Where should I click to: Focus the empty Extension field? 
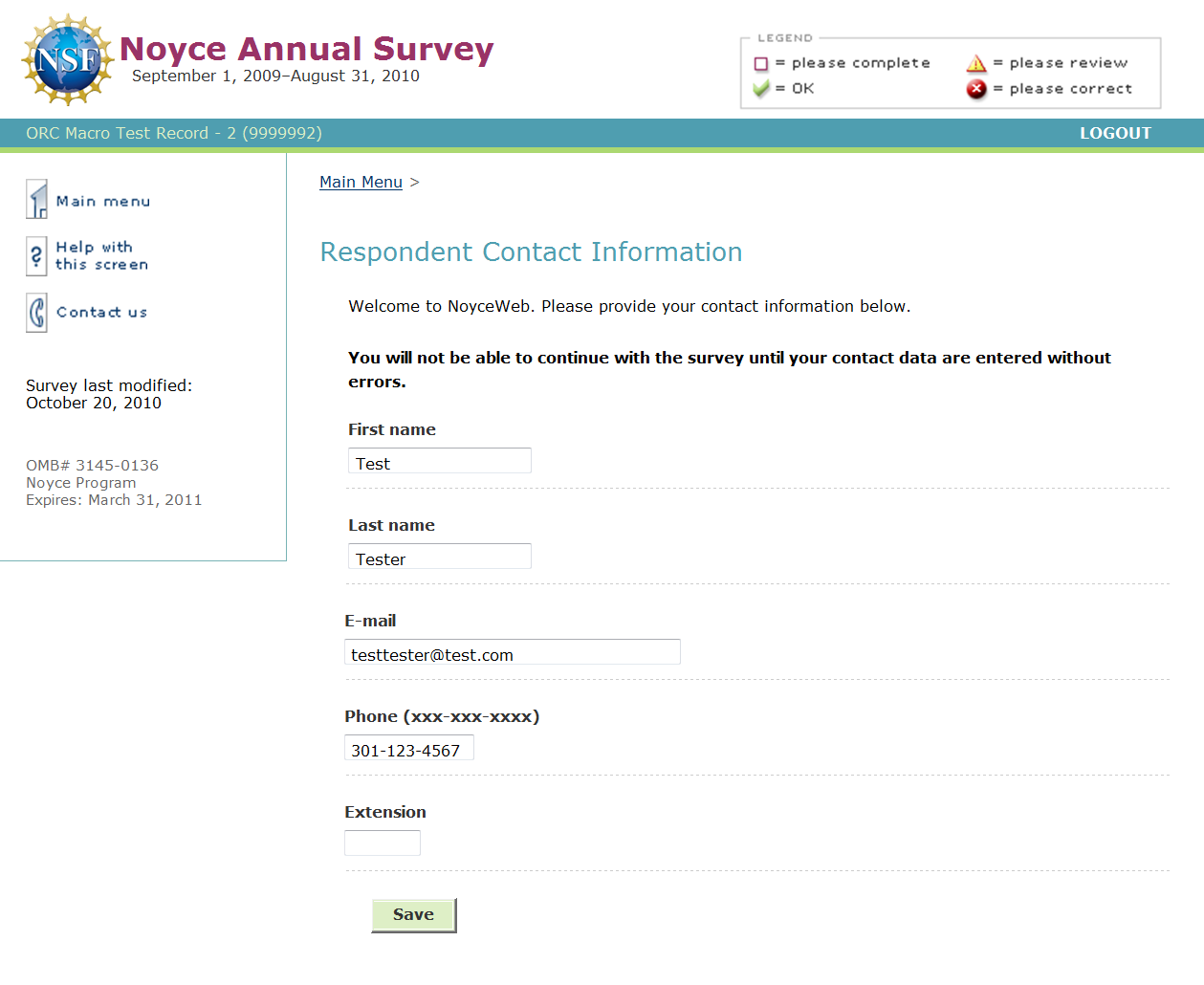382,843
